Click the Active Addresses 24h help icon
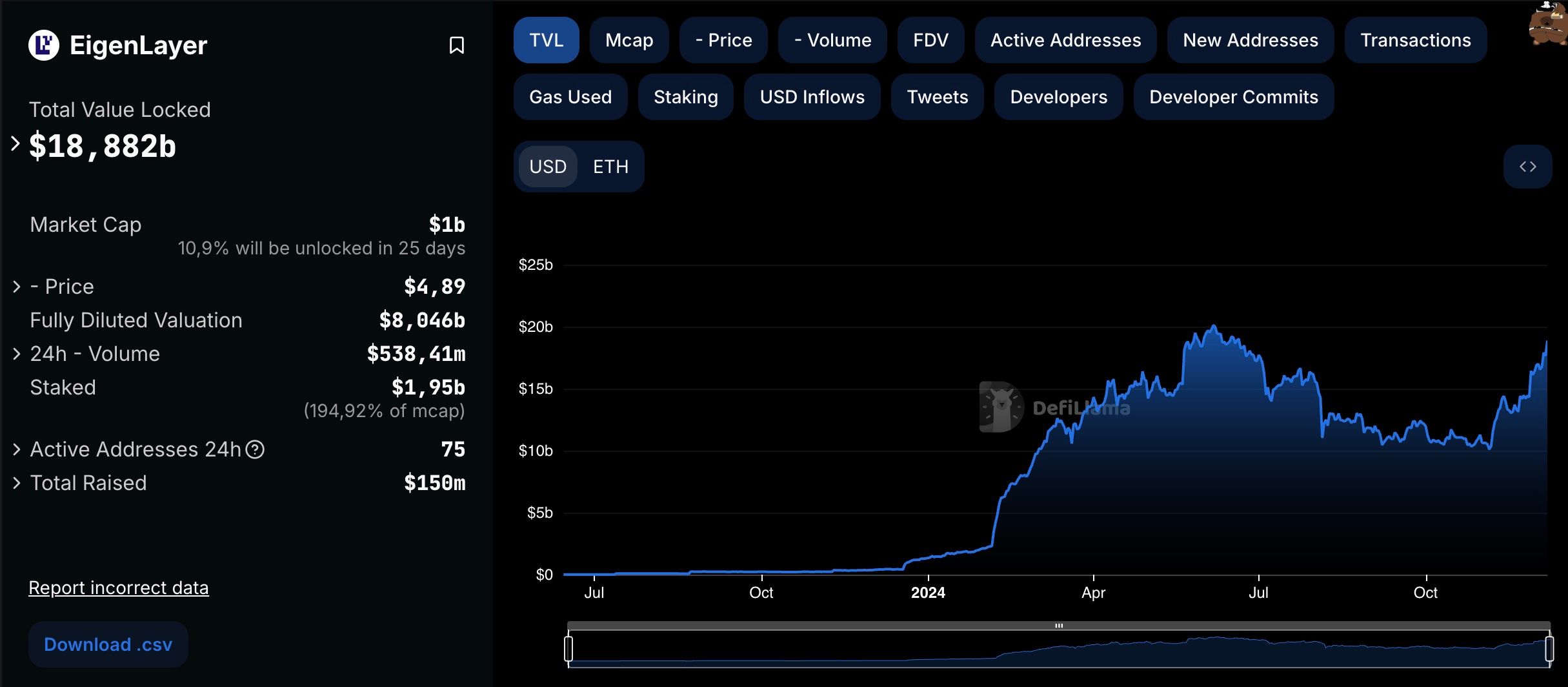The image size is (1568, 687). point(256,449)
